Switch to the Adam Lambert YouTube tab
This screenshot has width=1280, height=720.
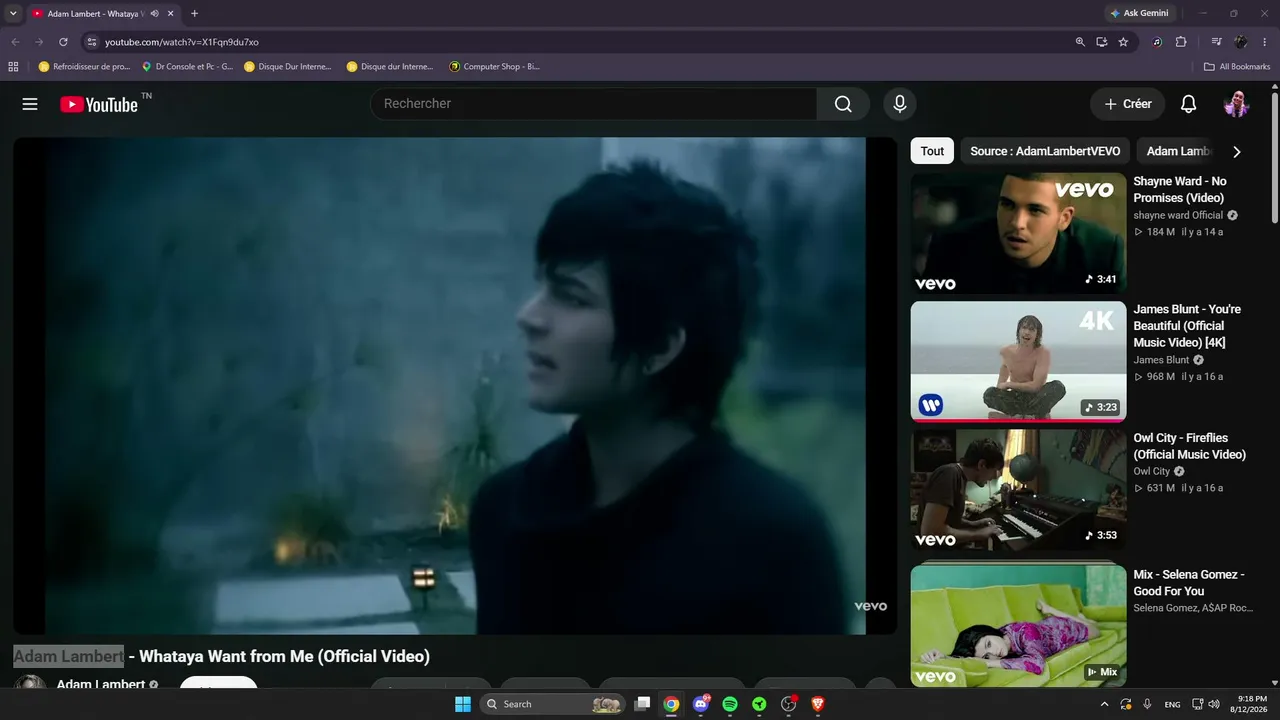(95, 14)
